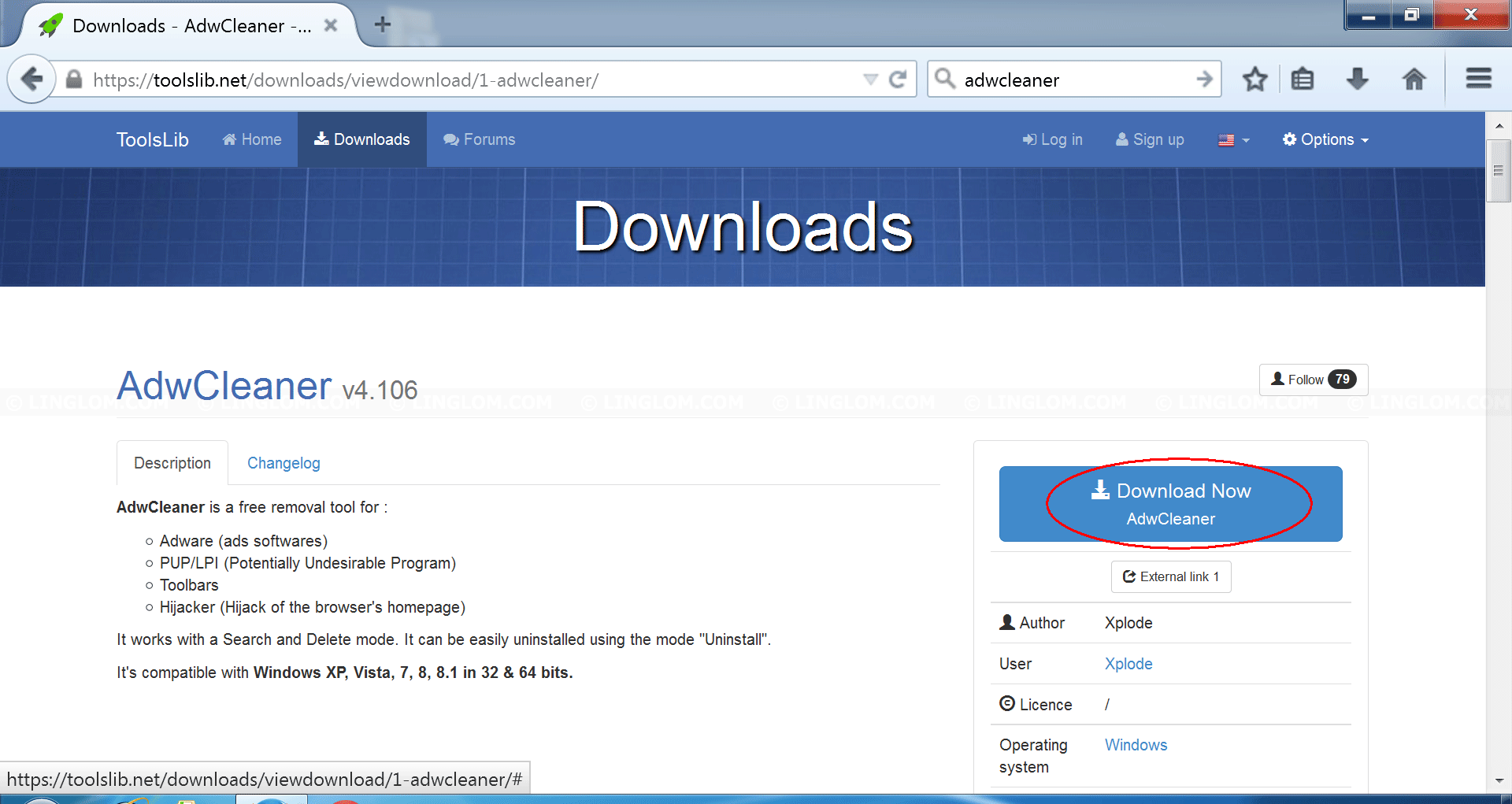Open Forums in site navigation

(480, 139)
